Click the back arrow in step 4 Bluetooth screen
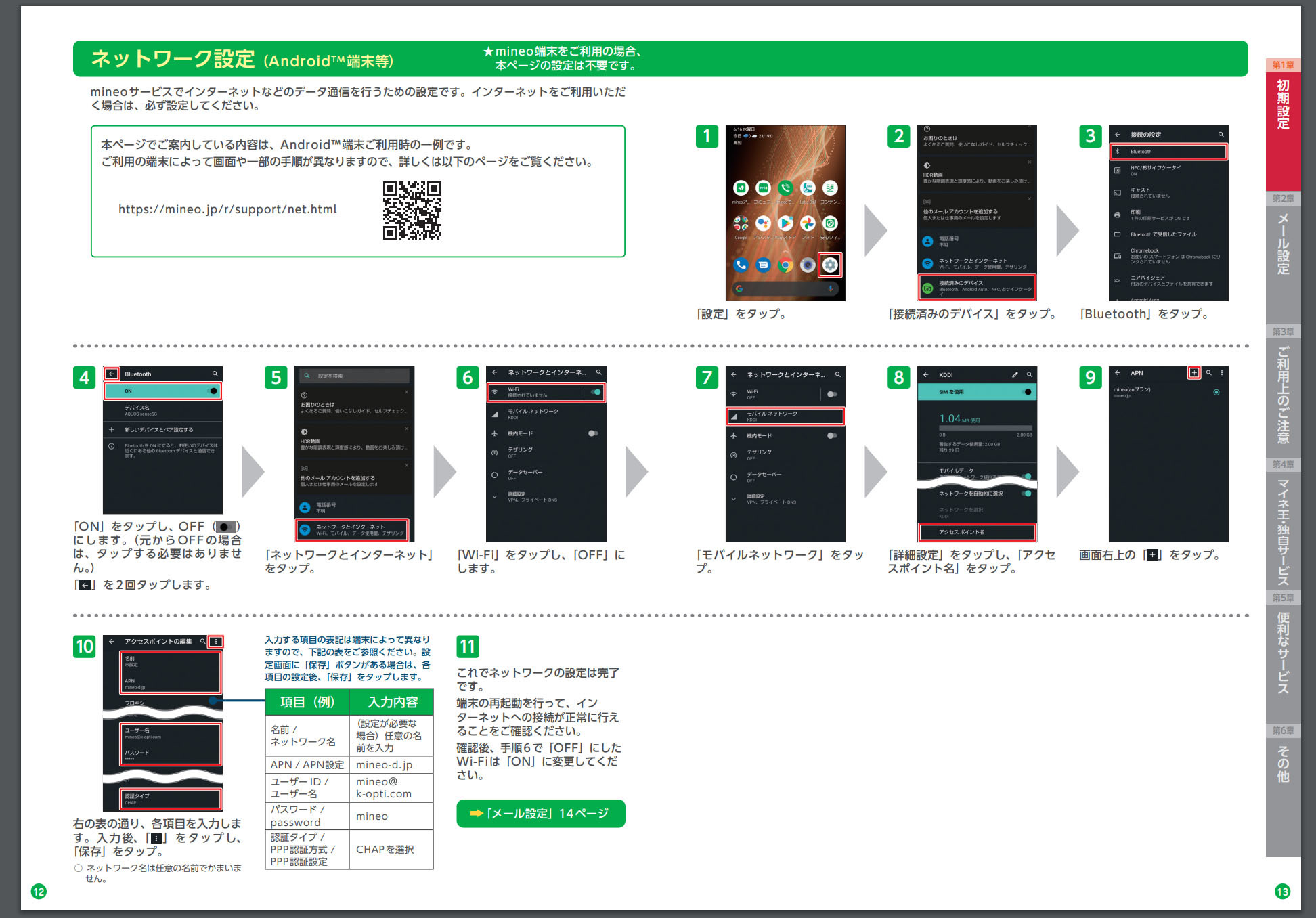This screenshot has height=918, width=1316. (112, 374)
